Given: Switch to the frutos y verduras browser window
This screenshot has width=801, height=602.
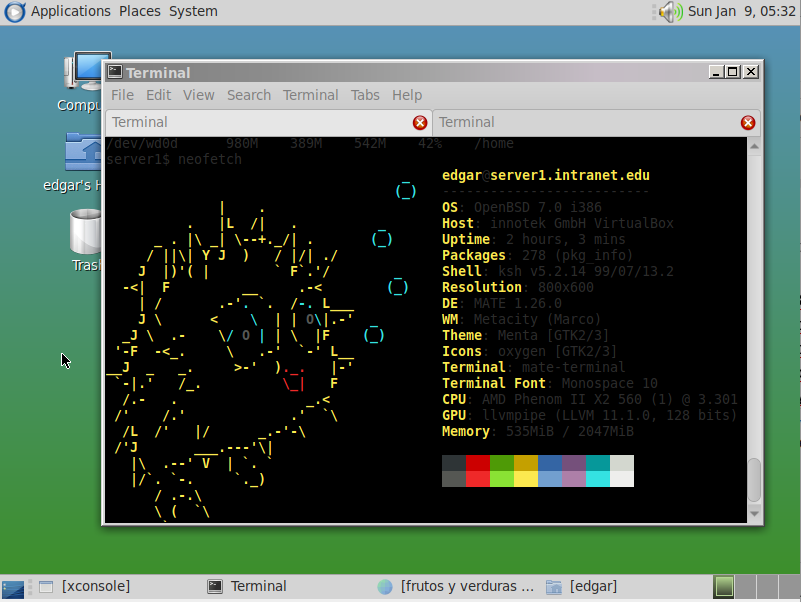Looking at the screenshot, I should tap(456, 587).
